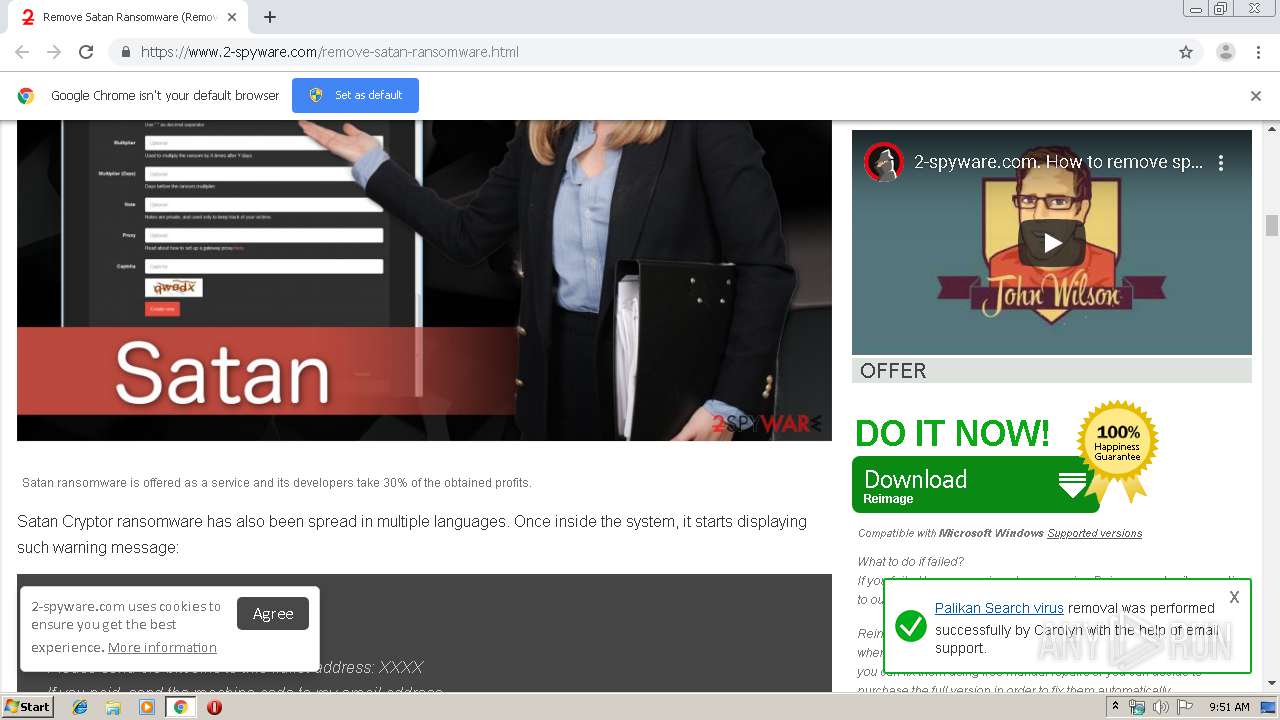Open Chrome three-dot menu
This screenshot has height=720, width=1280.
pos(1258,52)
